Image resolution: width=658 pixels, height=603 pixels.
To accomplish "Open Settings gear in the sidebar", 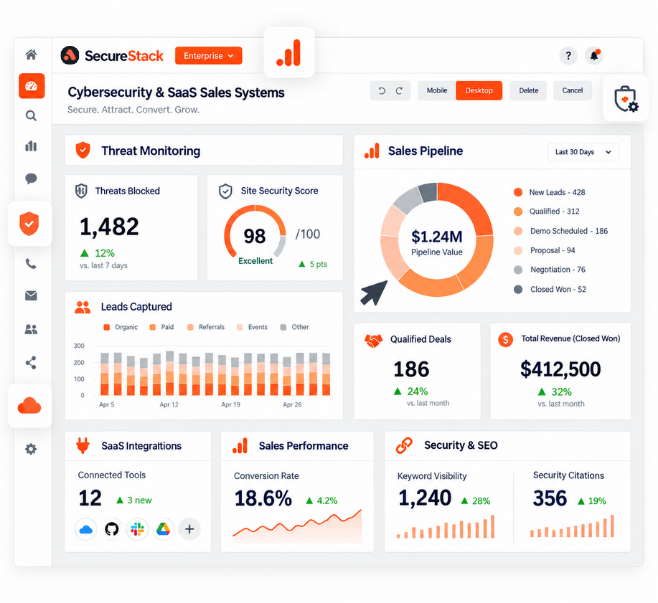I will pyautogui.click(x=31, y=449).
